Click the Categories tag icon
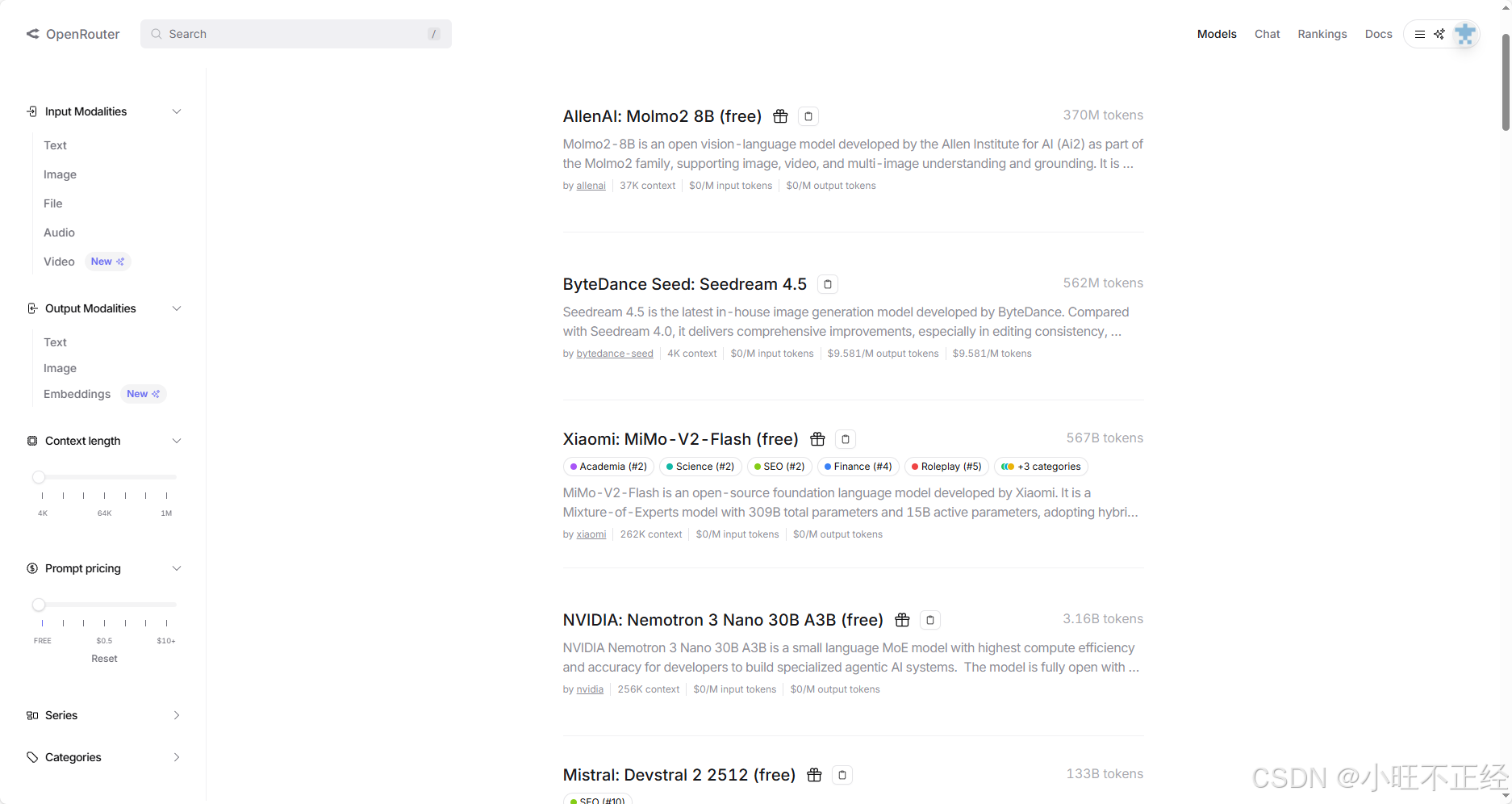Screen dimensions: 1512x804 coord(32,757)
